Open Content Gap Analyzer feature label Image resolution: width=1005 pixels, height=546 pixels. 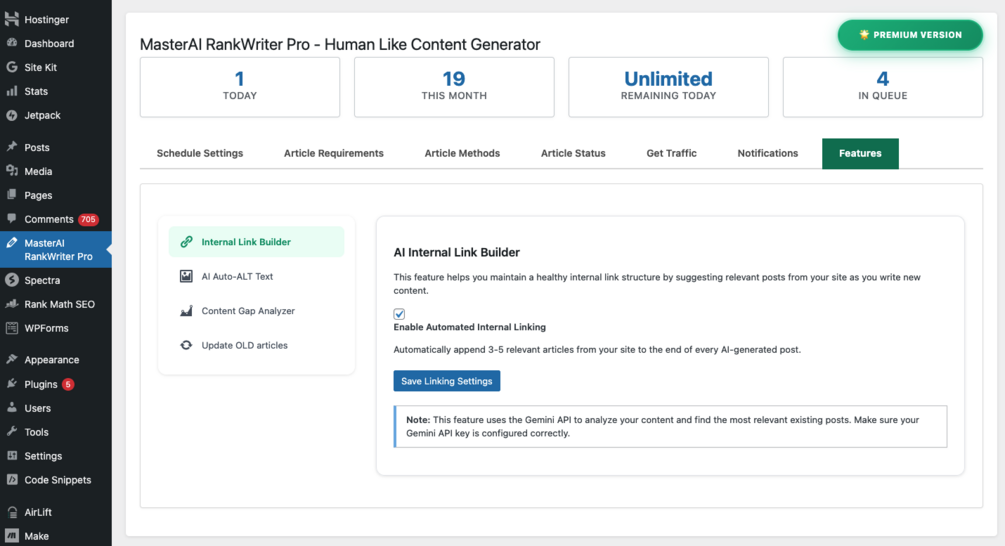(x=248, y=311)
